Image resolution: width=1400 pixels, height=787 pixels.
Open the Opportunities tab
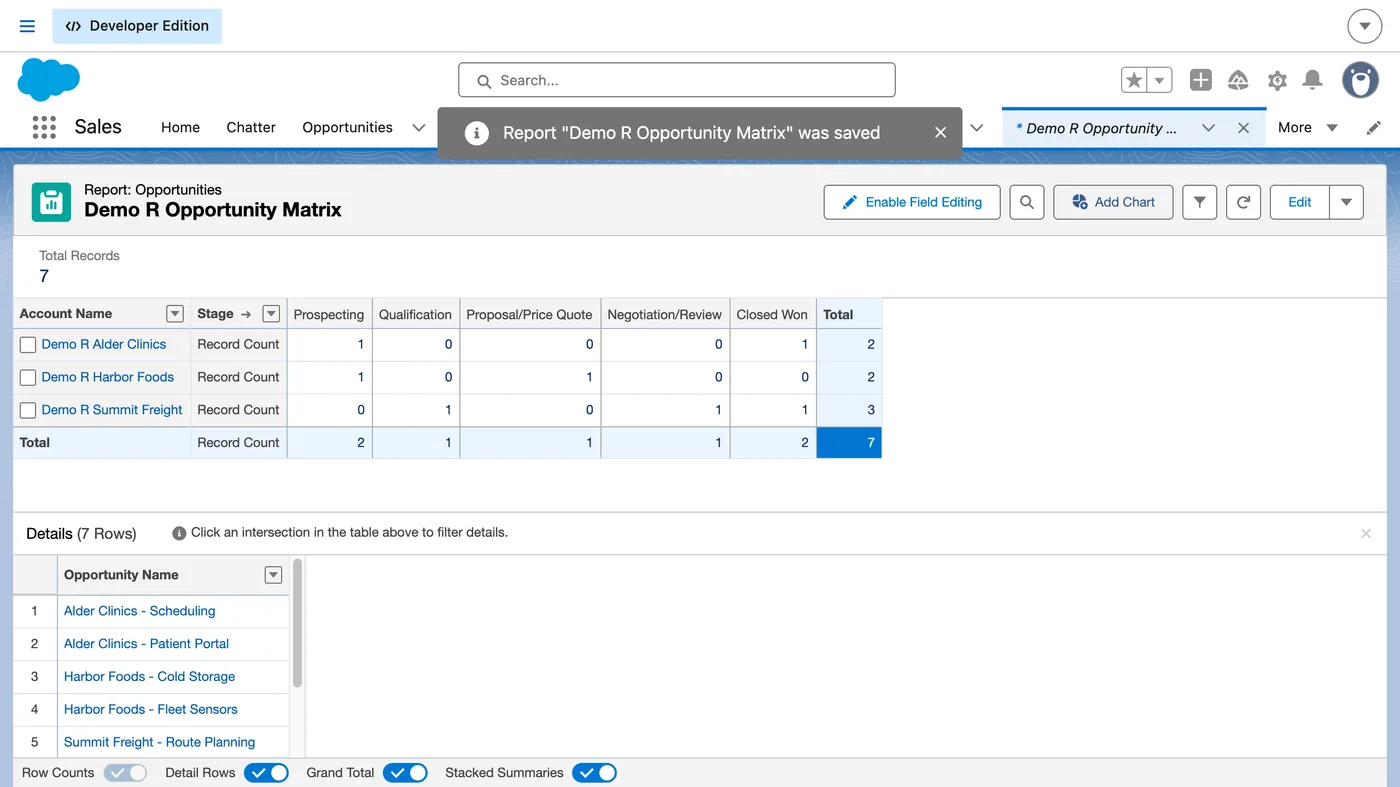(347, 127)
